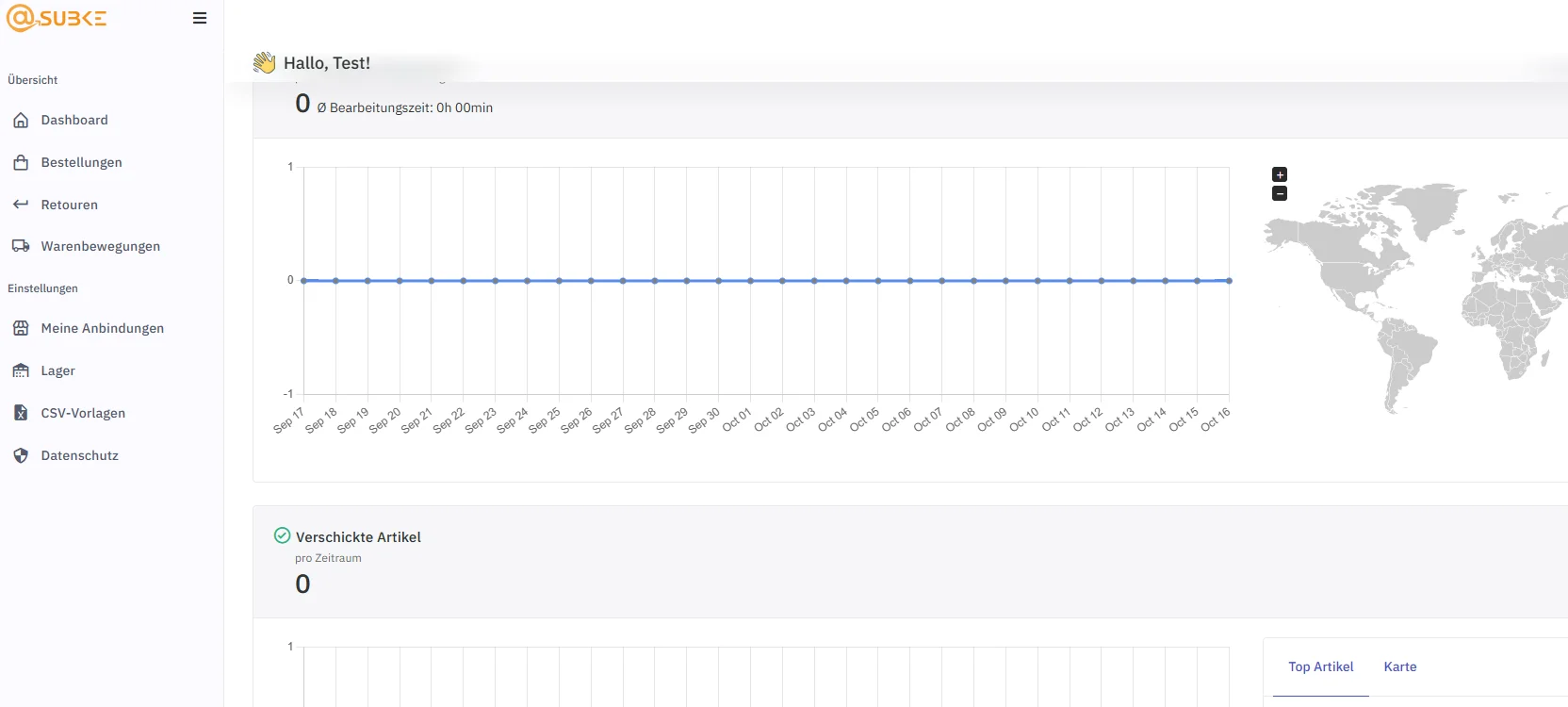Collapse sidebar with hamburger menu icon
1568x707 pixels.
click(x=200, y=18)
